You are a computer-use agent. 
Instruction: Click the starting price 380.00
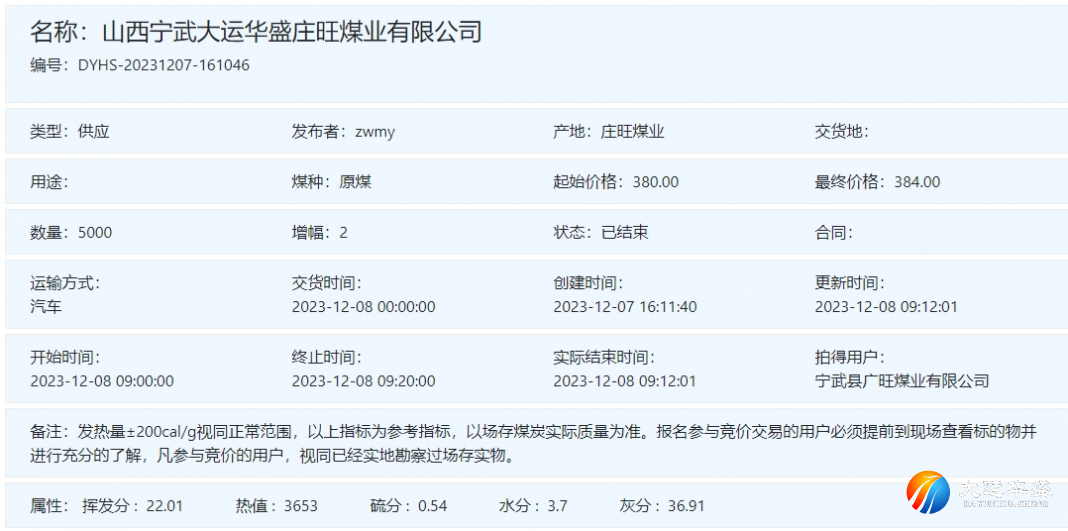click(655, 182)
